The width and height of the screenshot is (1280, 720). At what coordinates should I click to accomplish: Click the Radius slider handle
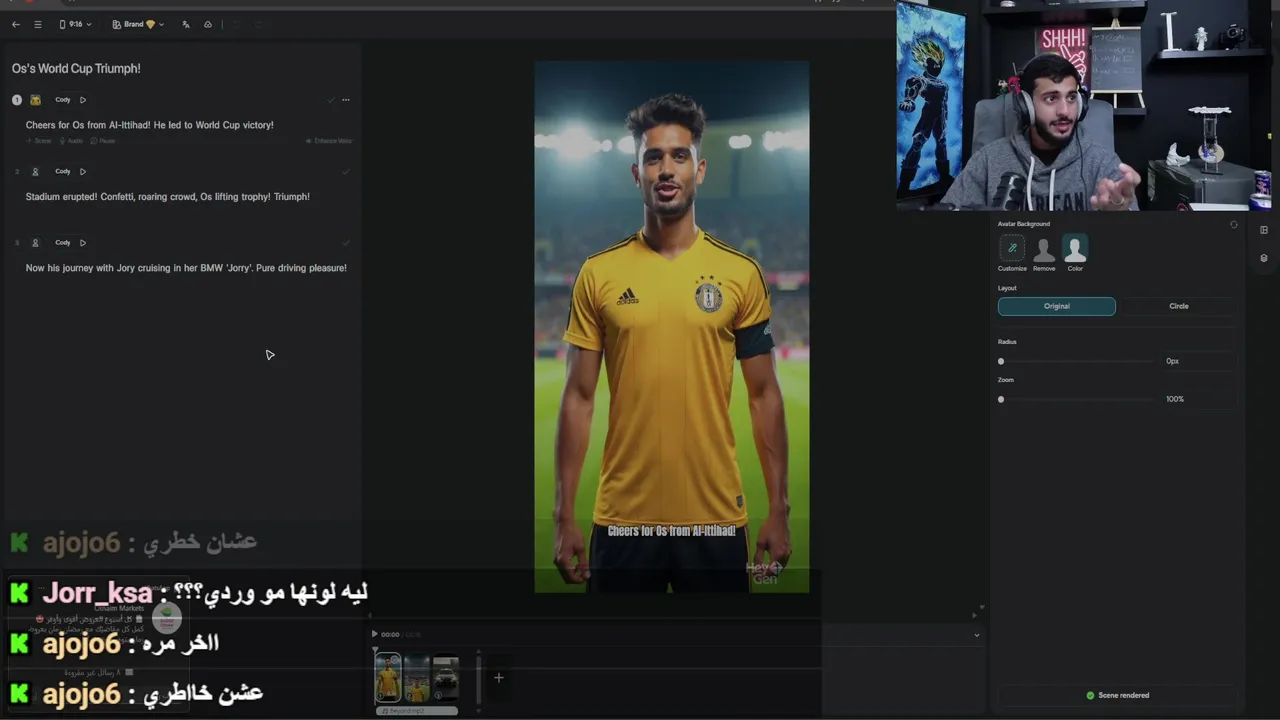[x=1001, y=361]
